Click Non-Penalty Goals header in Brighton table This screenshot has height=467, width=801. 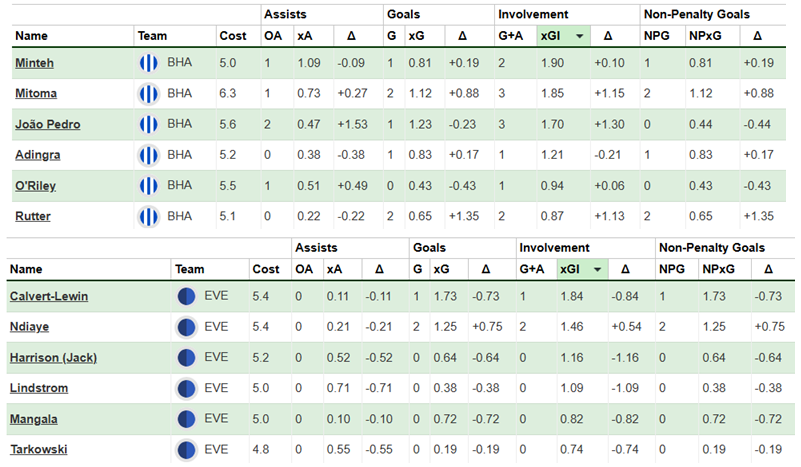click(698, 14)
